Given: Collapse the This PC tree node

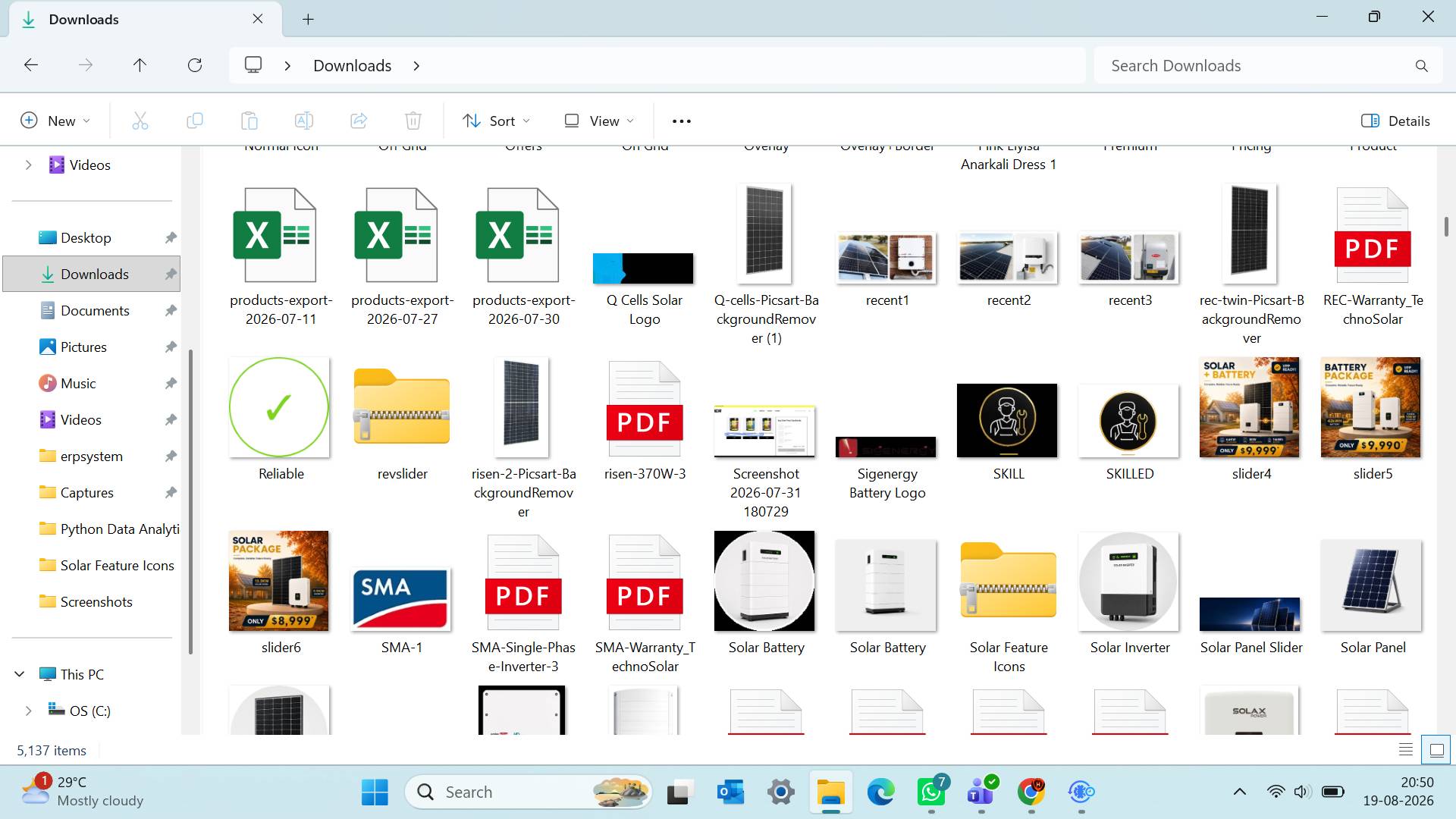Looking at the screenshot, I should point(20,674).
